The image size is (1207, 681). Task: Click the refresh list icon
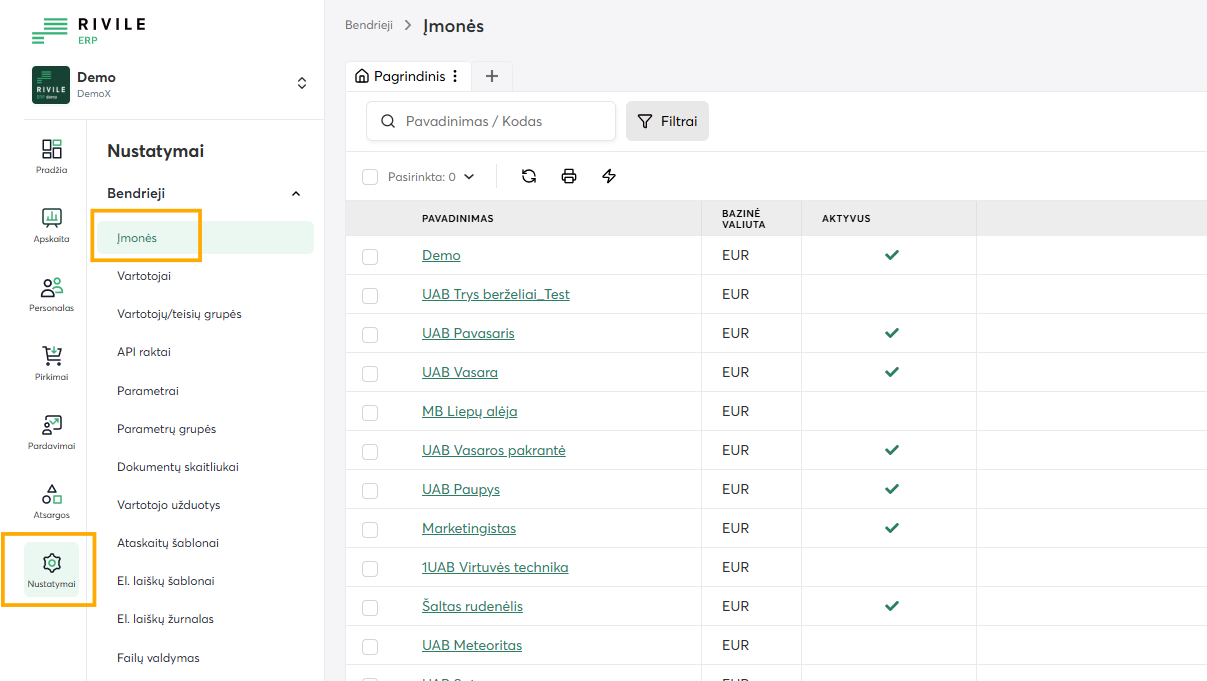click(x=529, y=176)
